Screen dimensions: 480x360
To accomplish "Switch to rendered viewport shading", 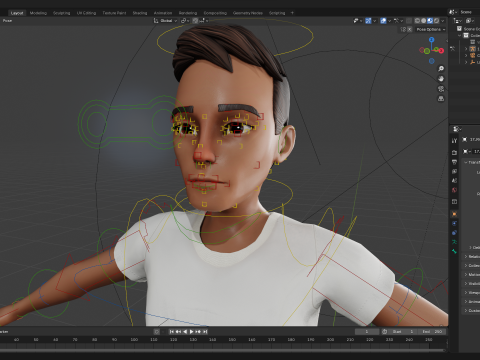I will [x=436, y=21].
